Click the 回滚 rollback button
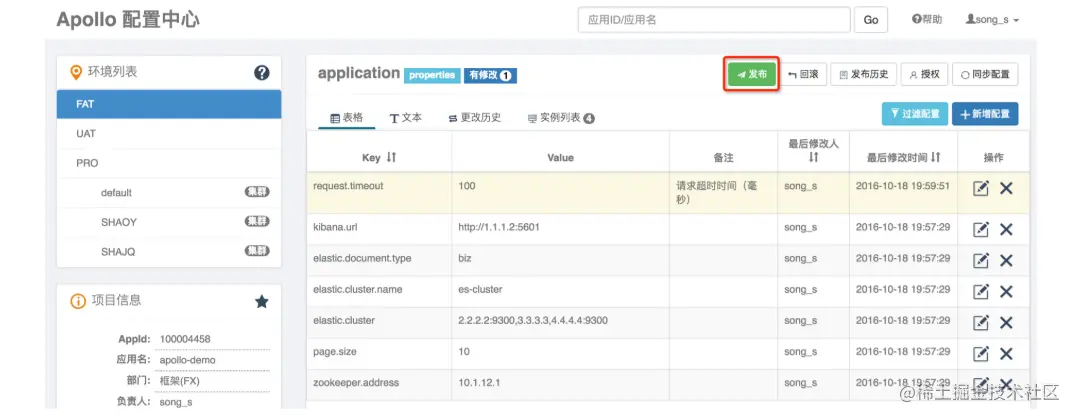The width and height of the screenshot is (1074, 417). (804, 74)
